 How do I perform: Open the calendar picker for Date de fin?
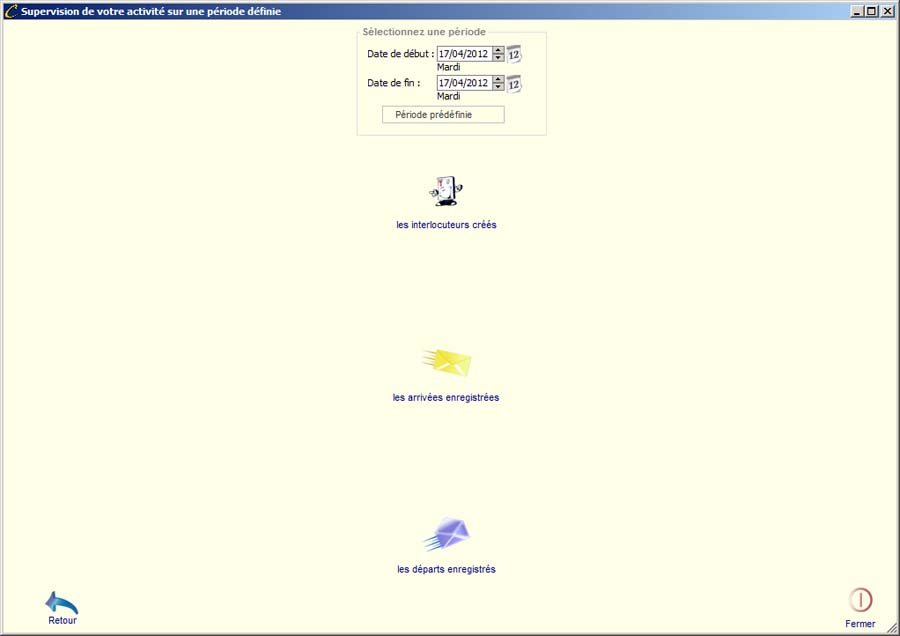coord(514,84)
